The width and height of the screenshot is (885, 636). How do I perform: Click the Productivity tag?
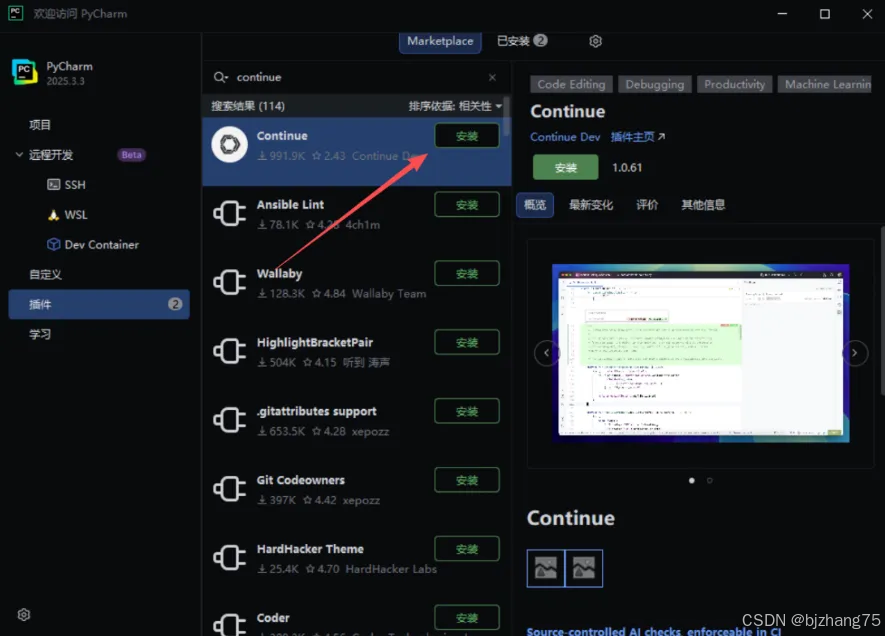(x=734, y=85)
